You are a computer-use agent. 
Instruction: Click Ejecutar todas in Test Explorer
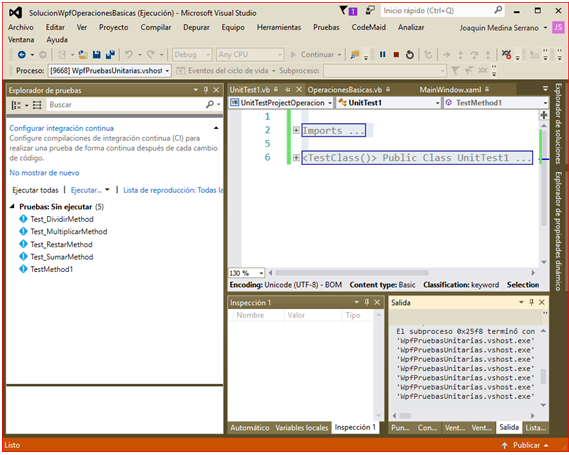coord(35,190)
